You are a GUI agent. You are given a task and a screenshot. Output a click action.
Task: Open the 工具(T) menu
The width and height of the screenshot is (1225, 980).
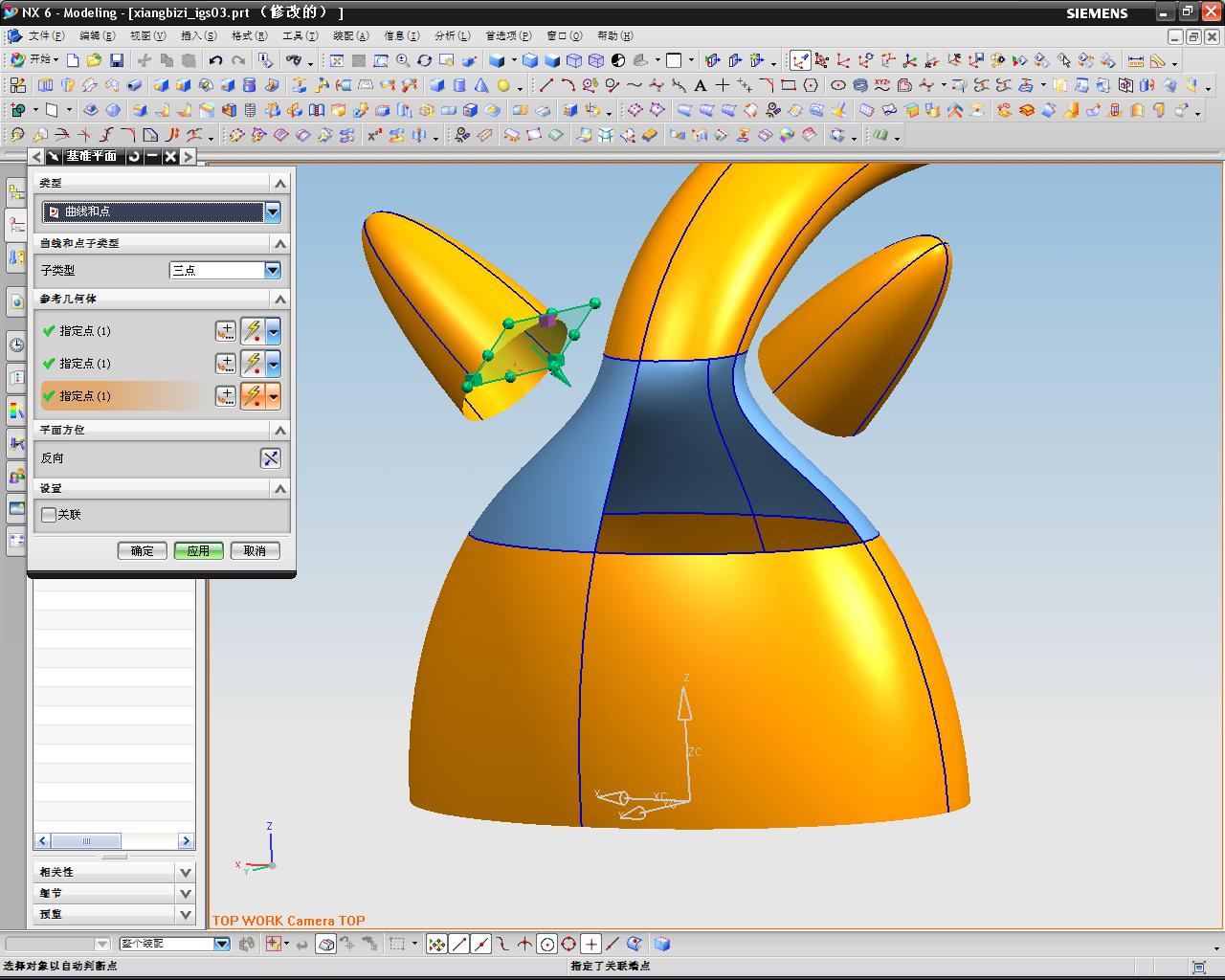(x=300, y=35)
